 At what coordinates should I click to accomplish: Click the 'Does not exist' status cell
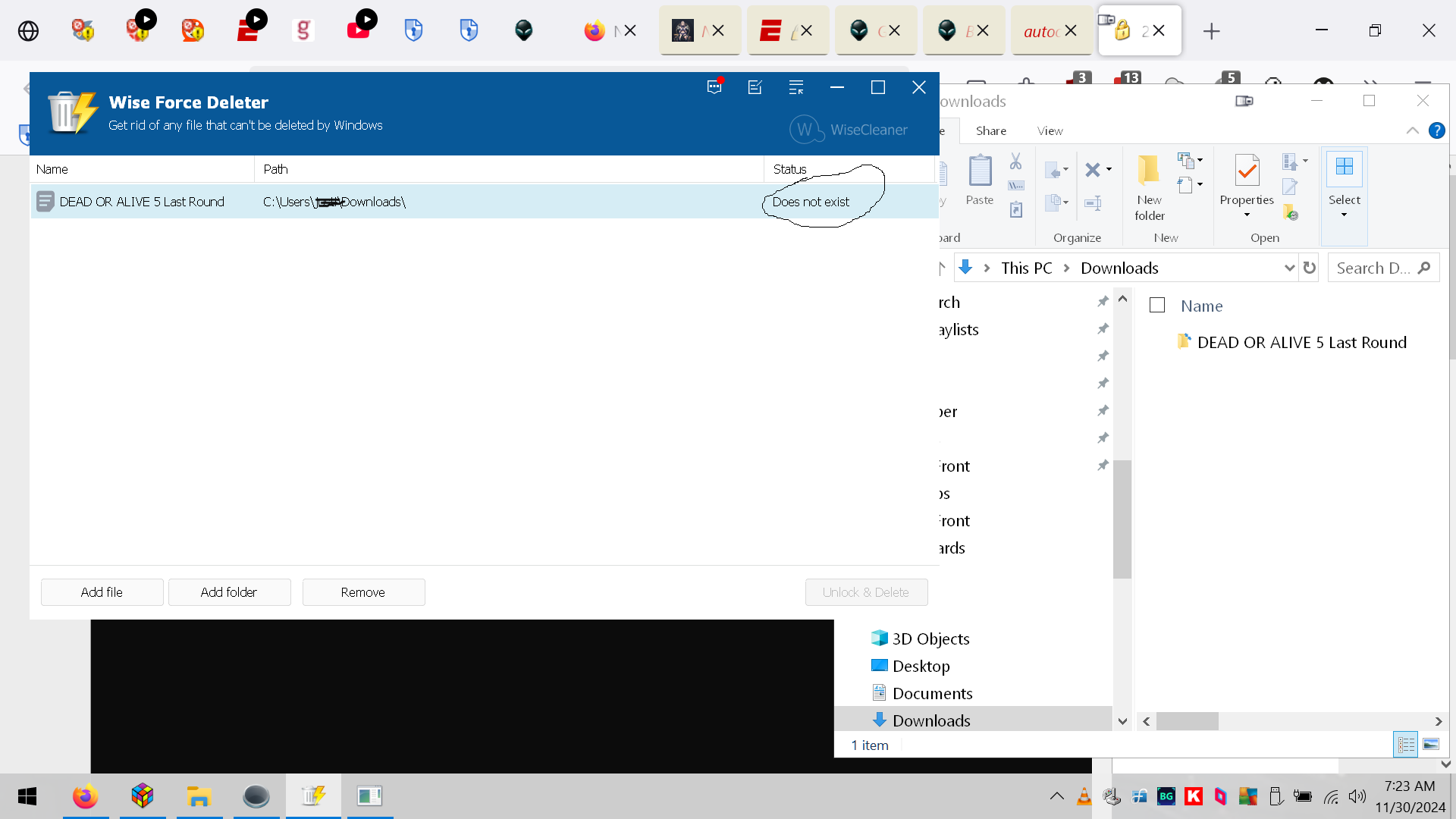coord(811,202)
